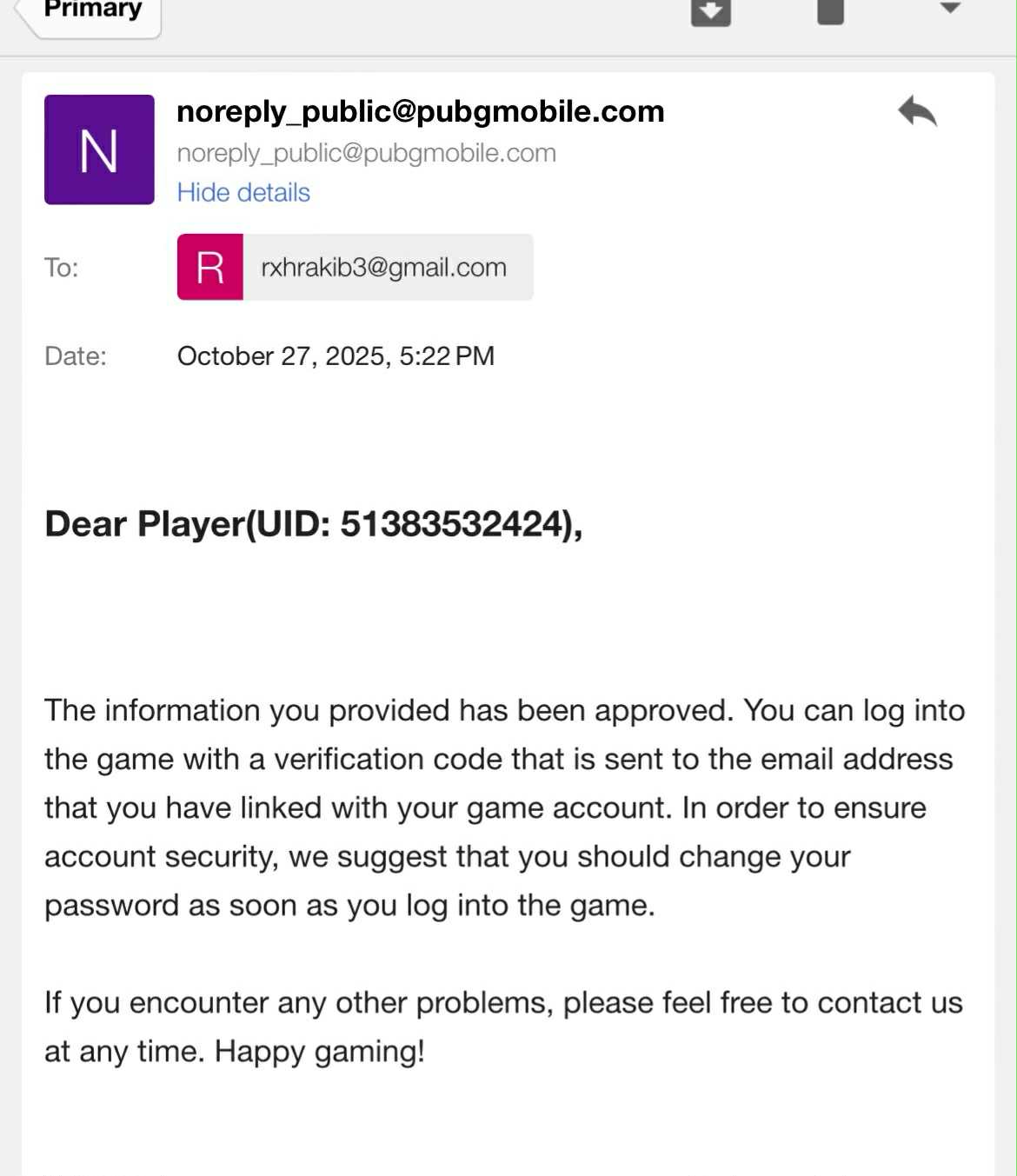The width and height of the screenshot is (1017, 1176).
Task: Open the rxhrakib3@gmail.com recipient chip
Action: click(383, 267)
